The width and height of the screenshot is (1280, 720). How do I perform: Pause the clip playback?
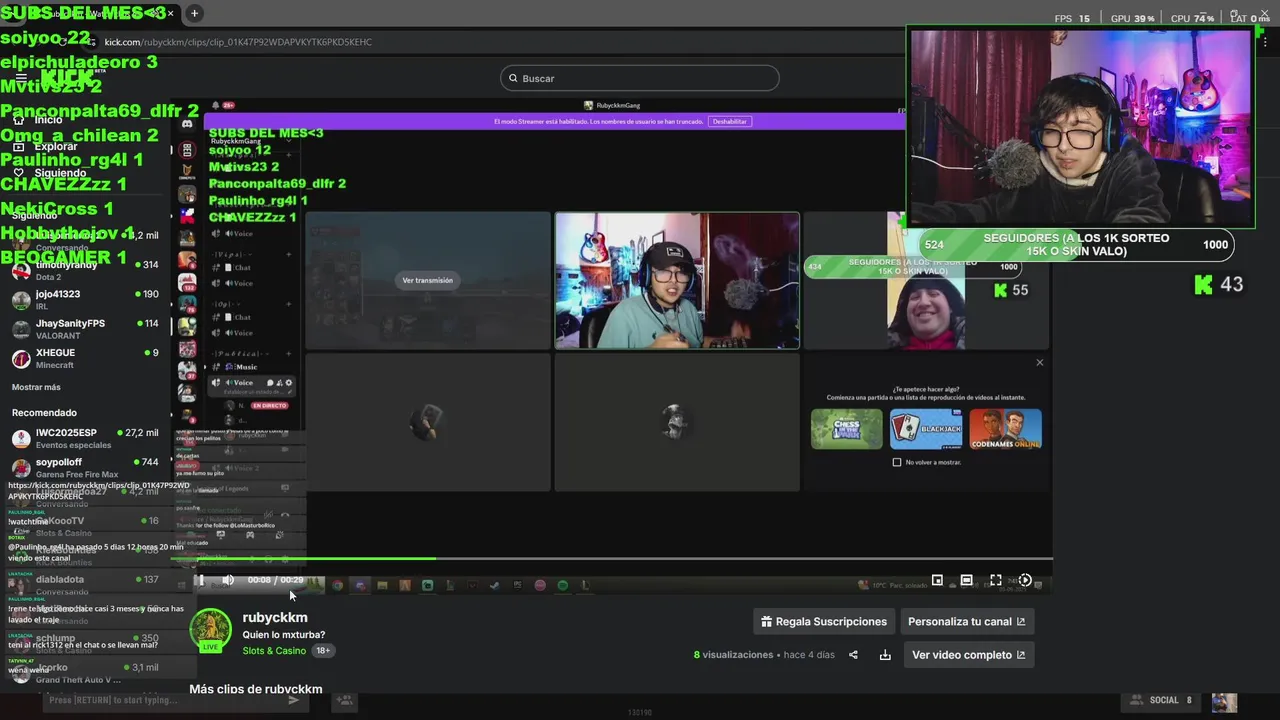click(201, 580)
